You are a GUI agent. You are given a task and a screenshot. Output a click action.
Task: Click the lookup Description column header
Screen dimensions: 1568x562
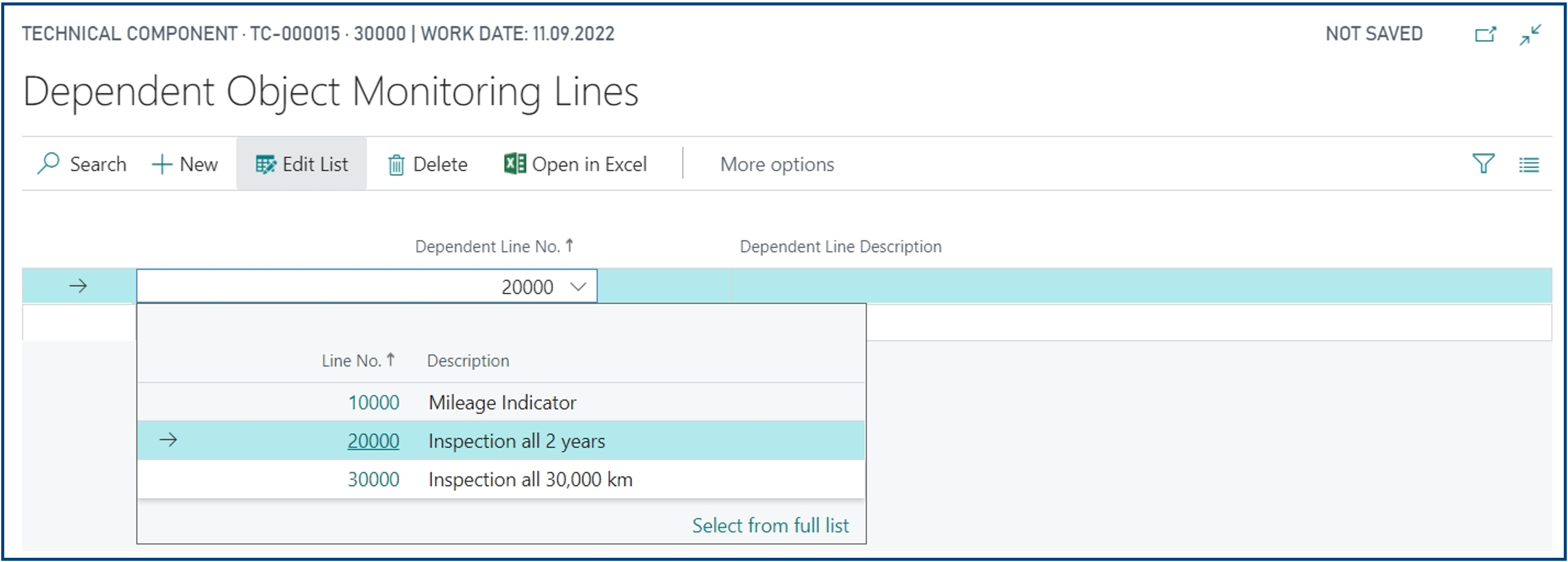point(468,361)
